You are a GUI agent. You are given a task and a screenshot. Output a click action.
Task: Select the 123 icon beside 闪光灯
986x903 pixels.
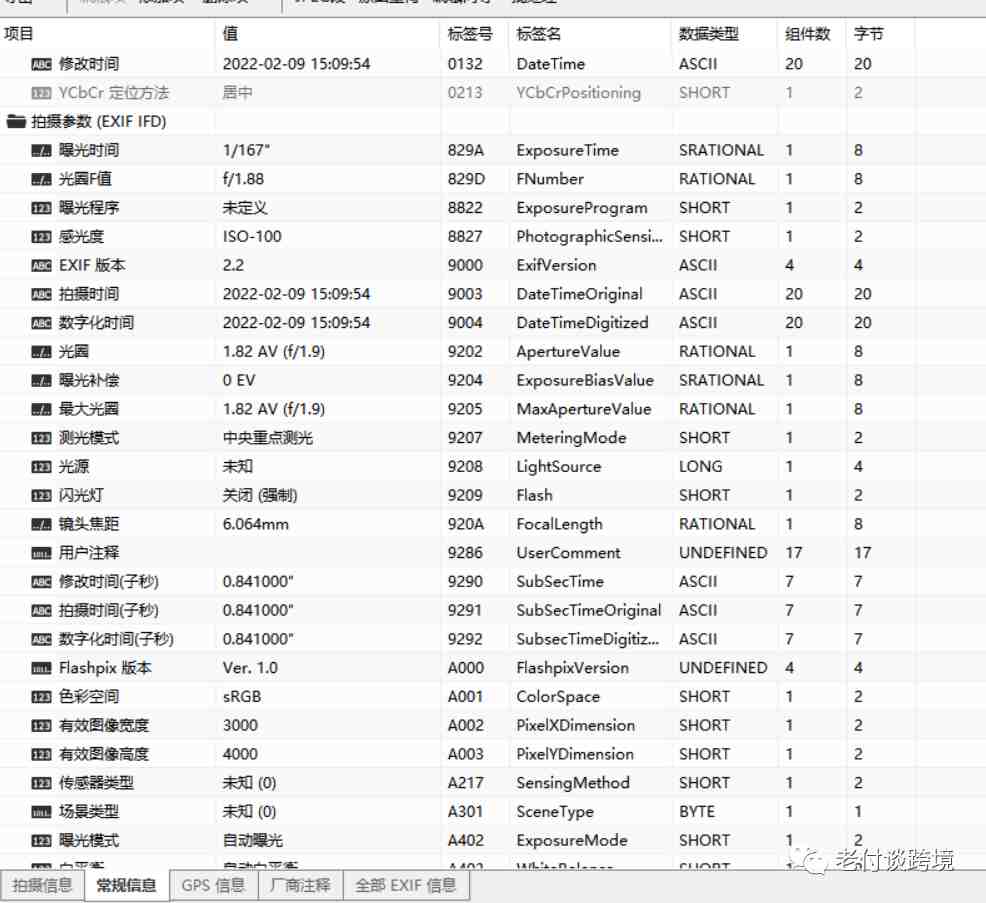coord(42,496)
